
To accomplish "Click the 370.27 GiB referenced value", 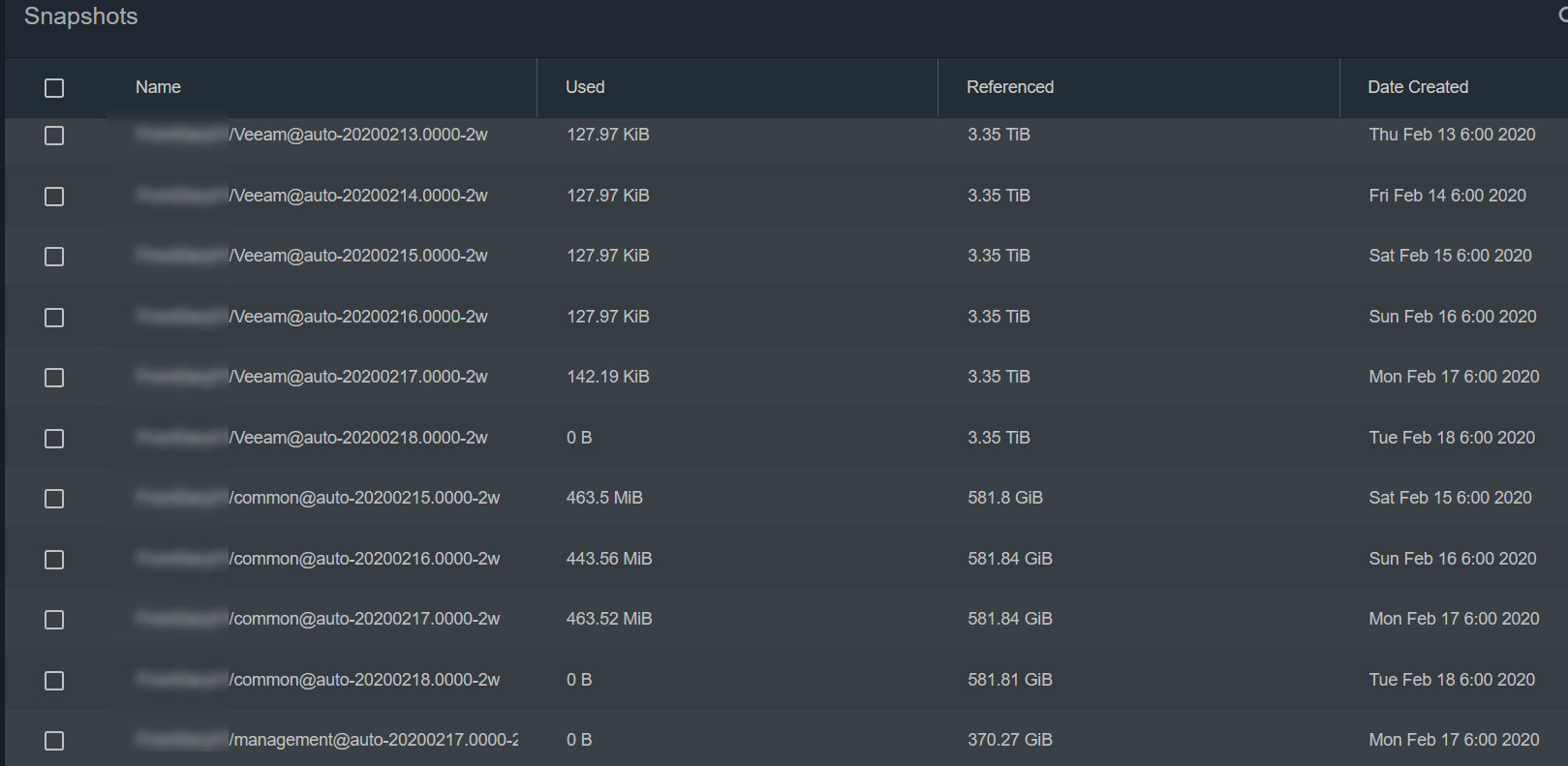I will coord(1009,740).
